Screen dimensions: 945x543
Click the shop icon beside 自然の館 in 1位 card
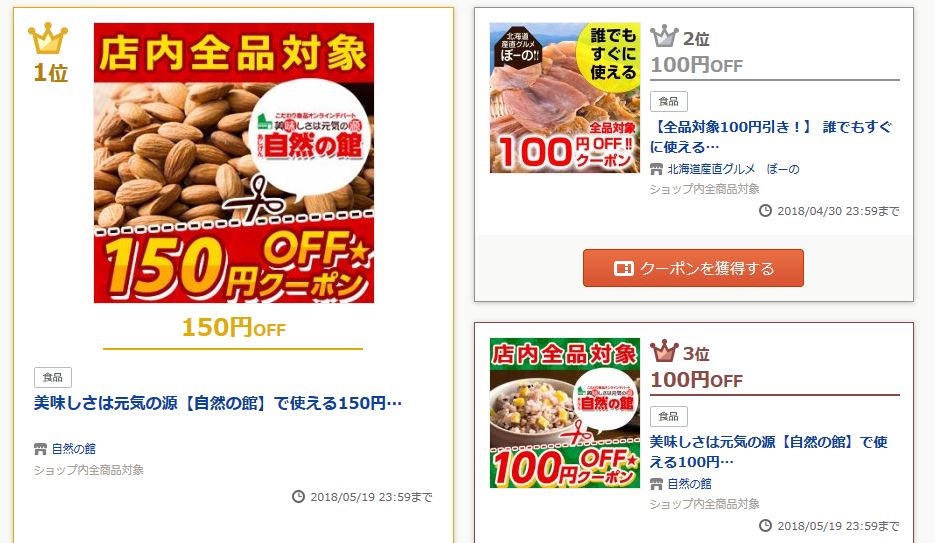click(x=40, y=448)
